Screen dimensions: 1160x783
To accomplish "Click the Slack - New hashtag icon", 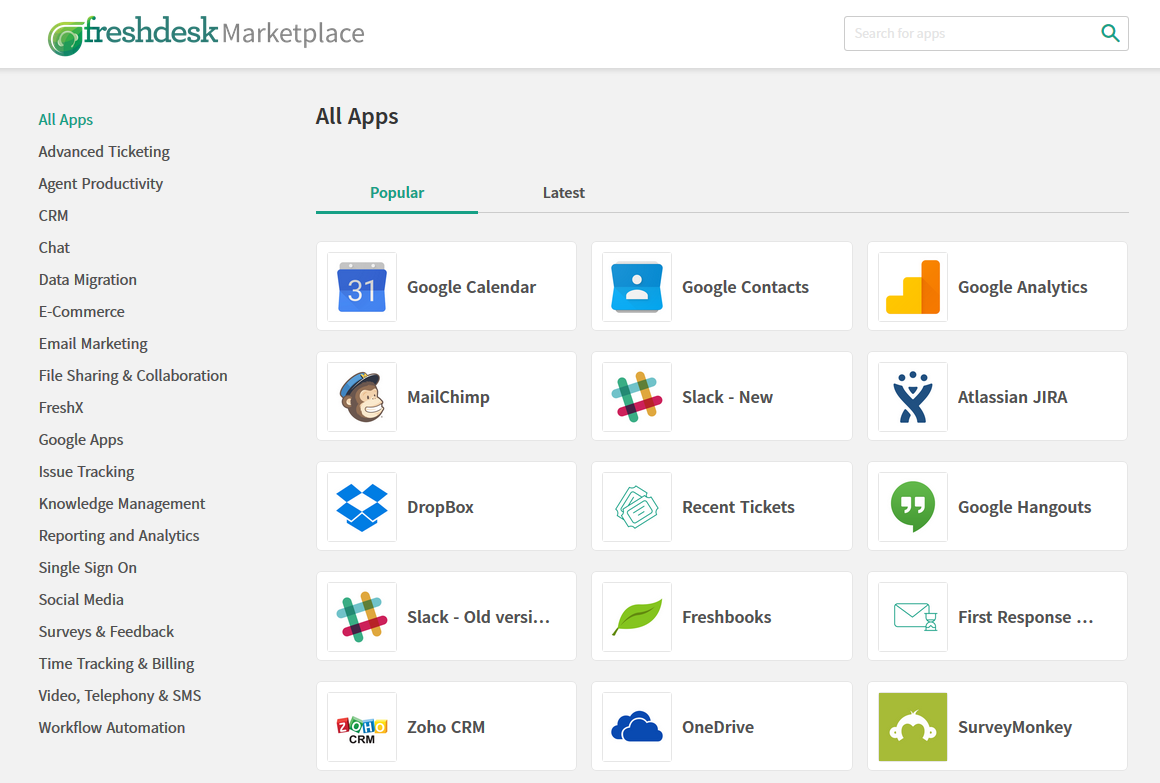I will [637, 397].
